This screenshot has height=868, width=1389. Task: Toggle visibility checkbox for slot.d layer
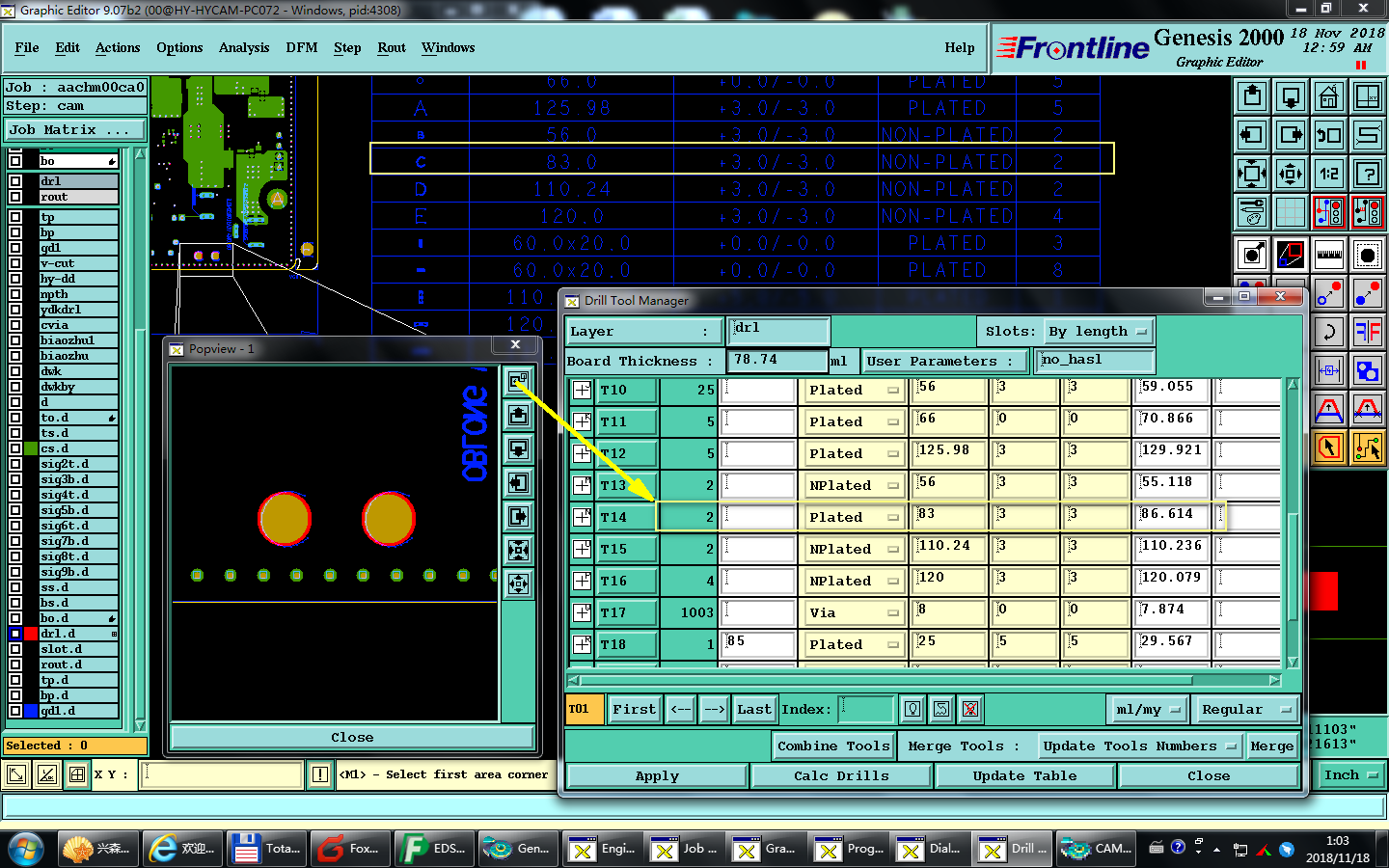coord(15,649)
